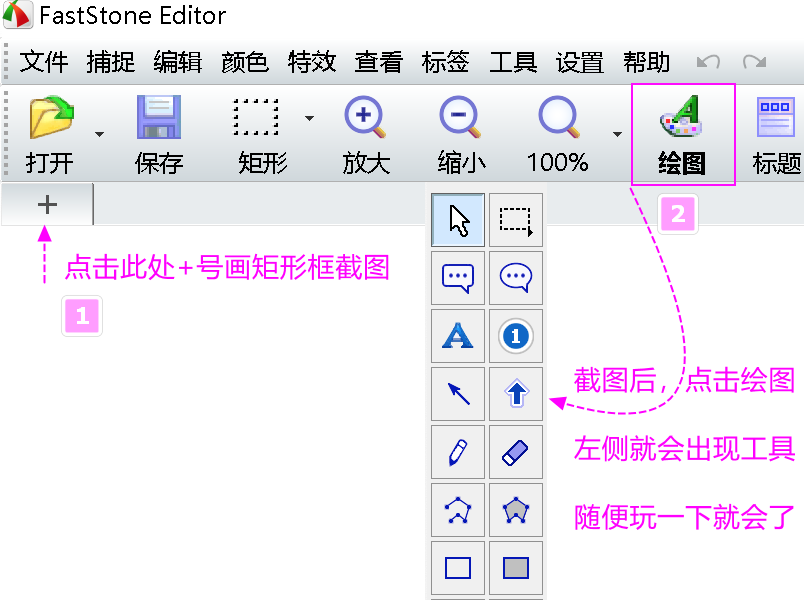Select the hollow rectangle tool
The image size is (804, 602).
point(458,568)
